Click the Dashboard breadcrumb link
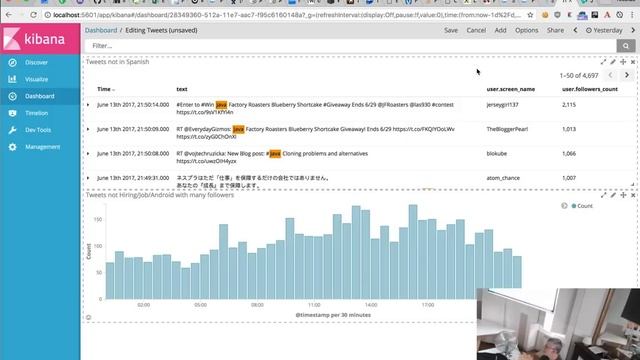 click(x=101, y=30)
